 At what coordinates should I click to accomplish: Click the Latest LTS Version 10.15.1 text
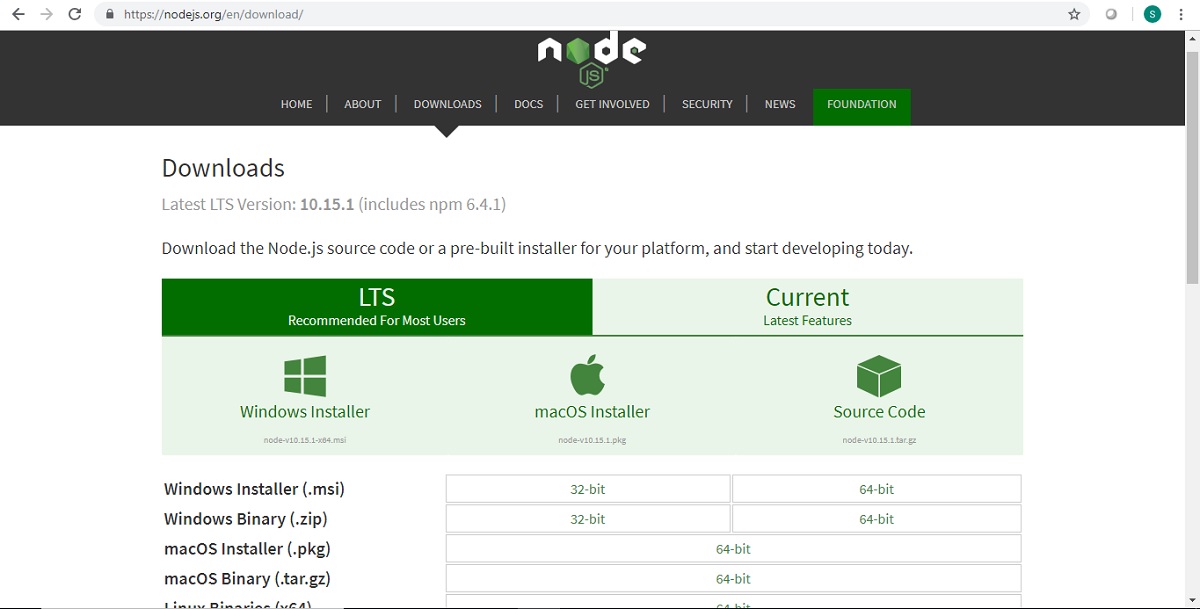tap(334, 205)
